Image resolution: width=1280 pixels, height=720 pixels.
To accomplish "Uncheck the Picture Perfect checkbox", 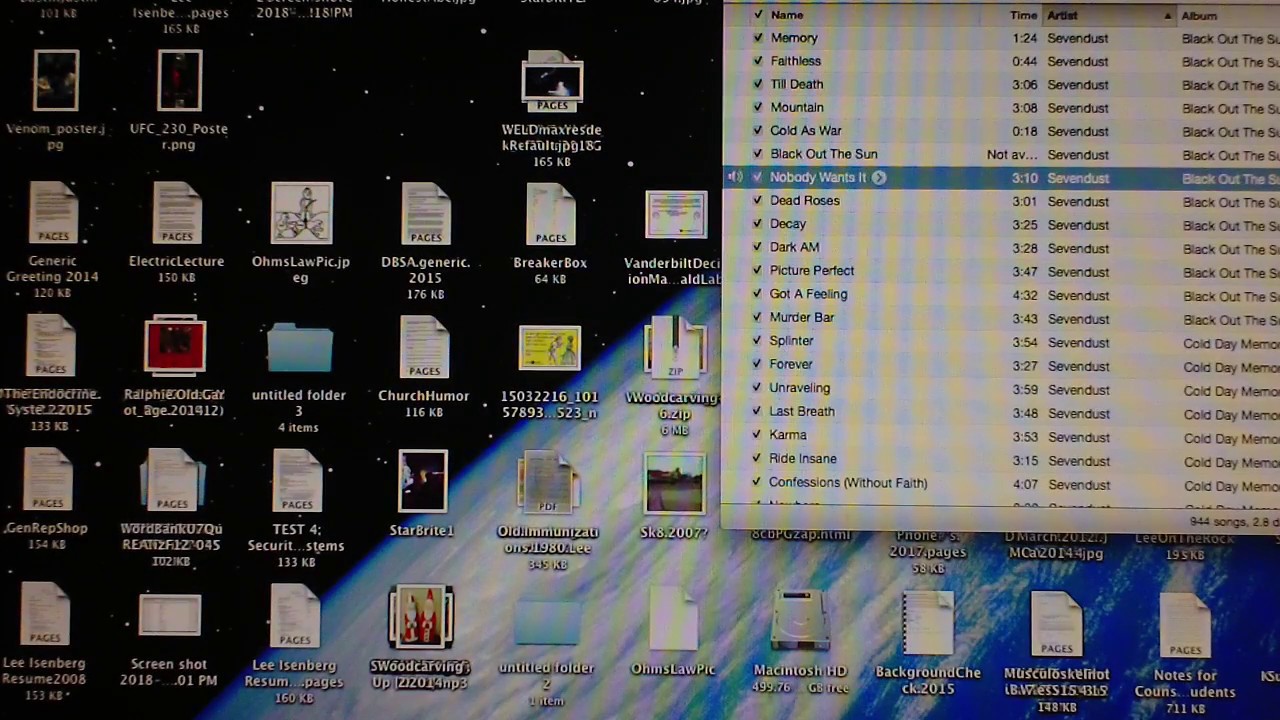I will pyautogui.click(x=758, y=271).
